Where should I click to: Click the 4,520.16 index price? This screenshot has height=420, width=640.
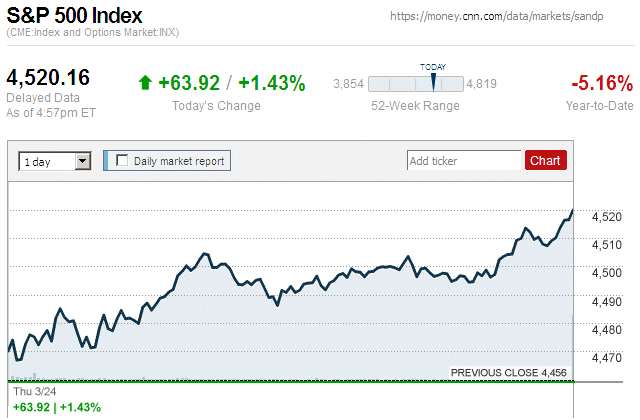48,78
